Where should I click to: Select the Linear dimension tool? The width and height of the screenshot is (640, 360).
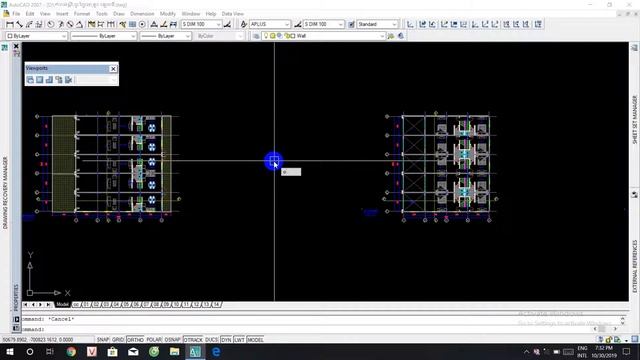pos(10,24)
